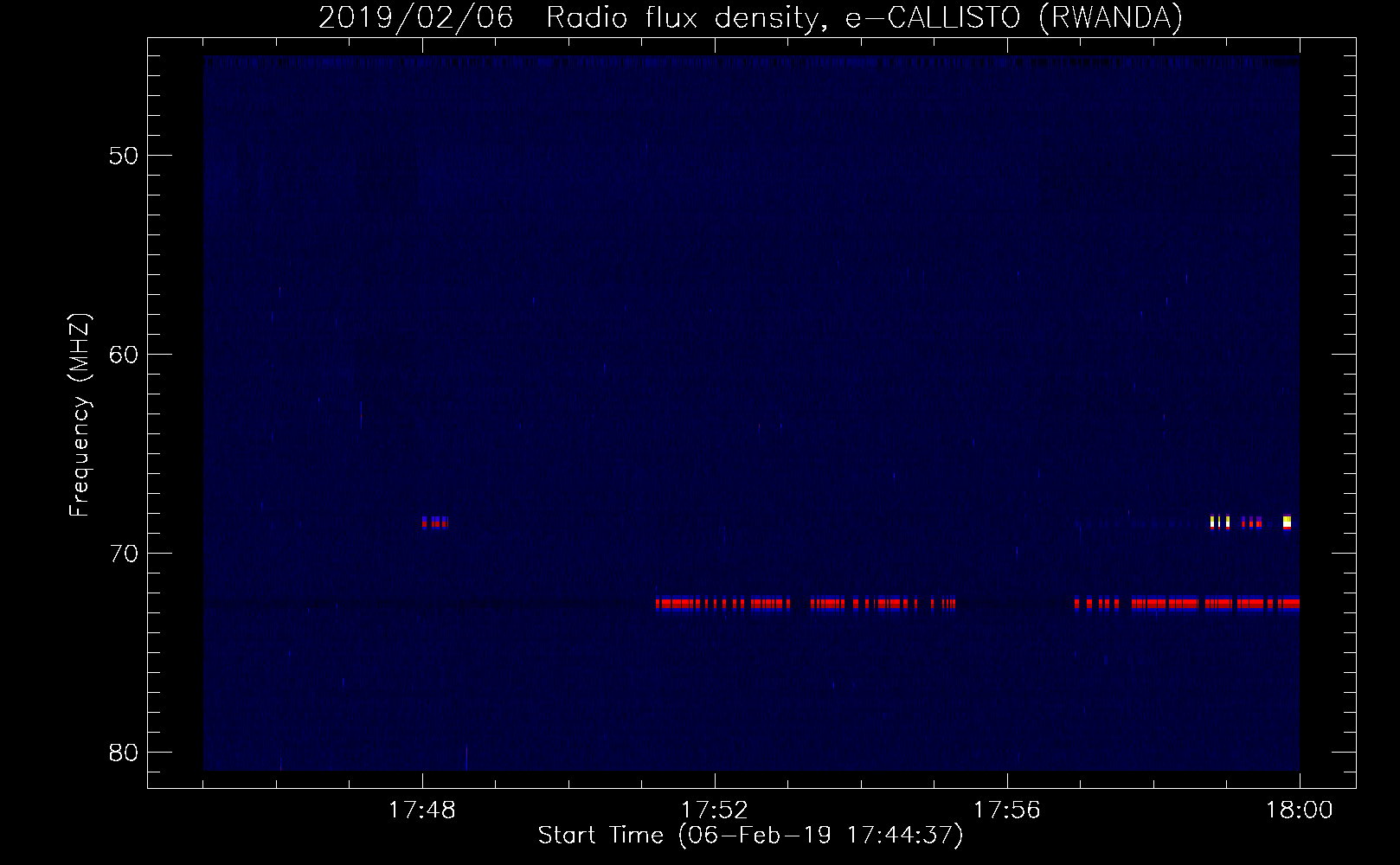Viewport: 1400px width, 865px height.
Task: Click the plot title 'Radio flux density, e-CALLISTO (RWANDA)'
Action: [x=864, y=17]
